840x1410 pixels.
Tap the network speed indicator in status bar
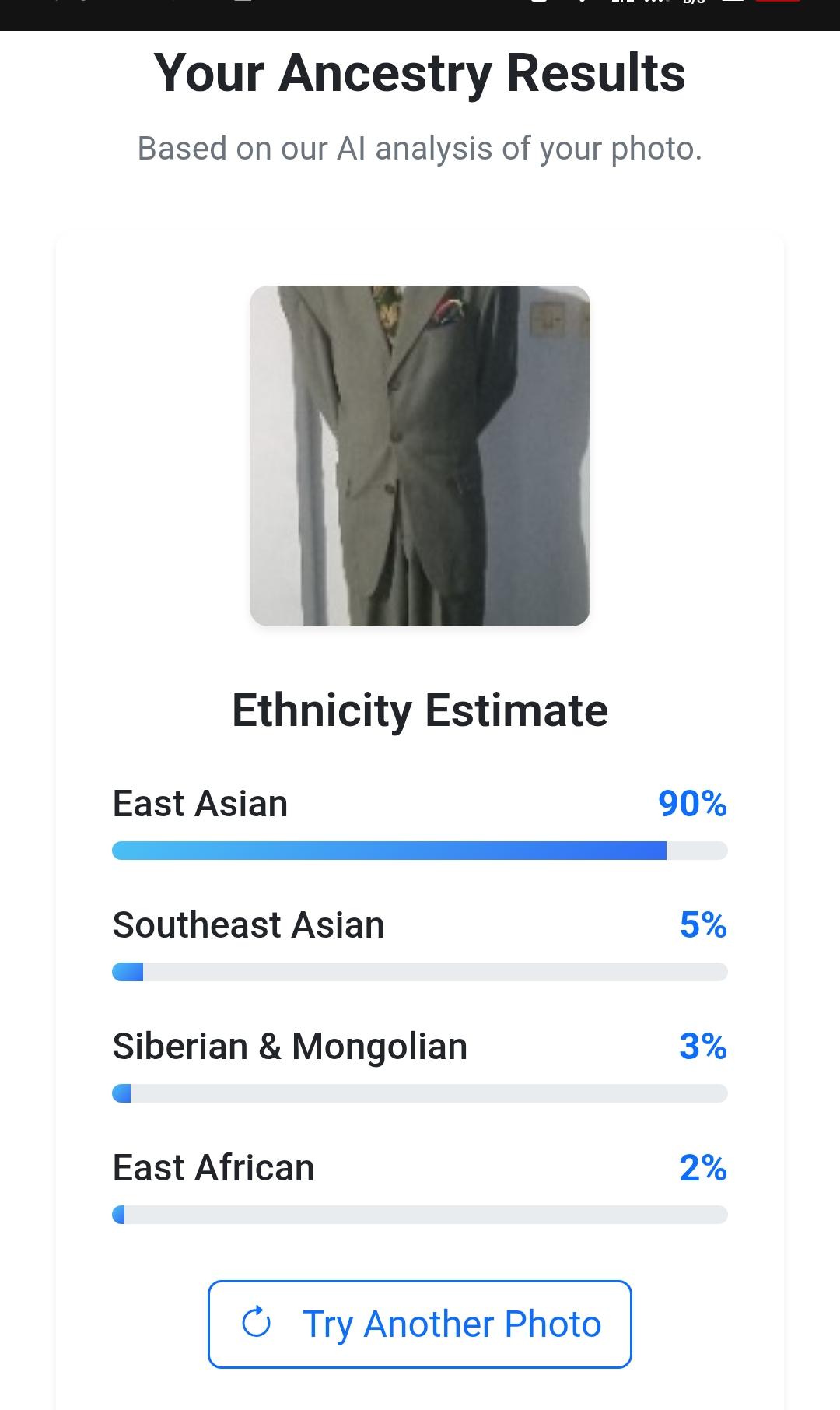click(x=693, y=3)
